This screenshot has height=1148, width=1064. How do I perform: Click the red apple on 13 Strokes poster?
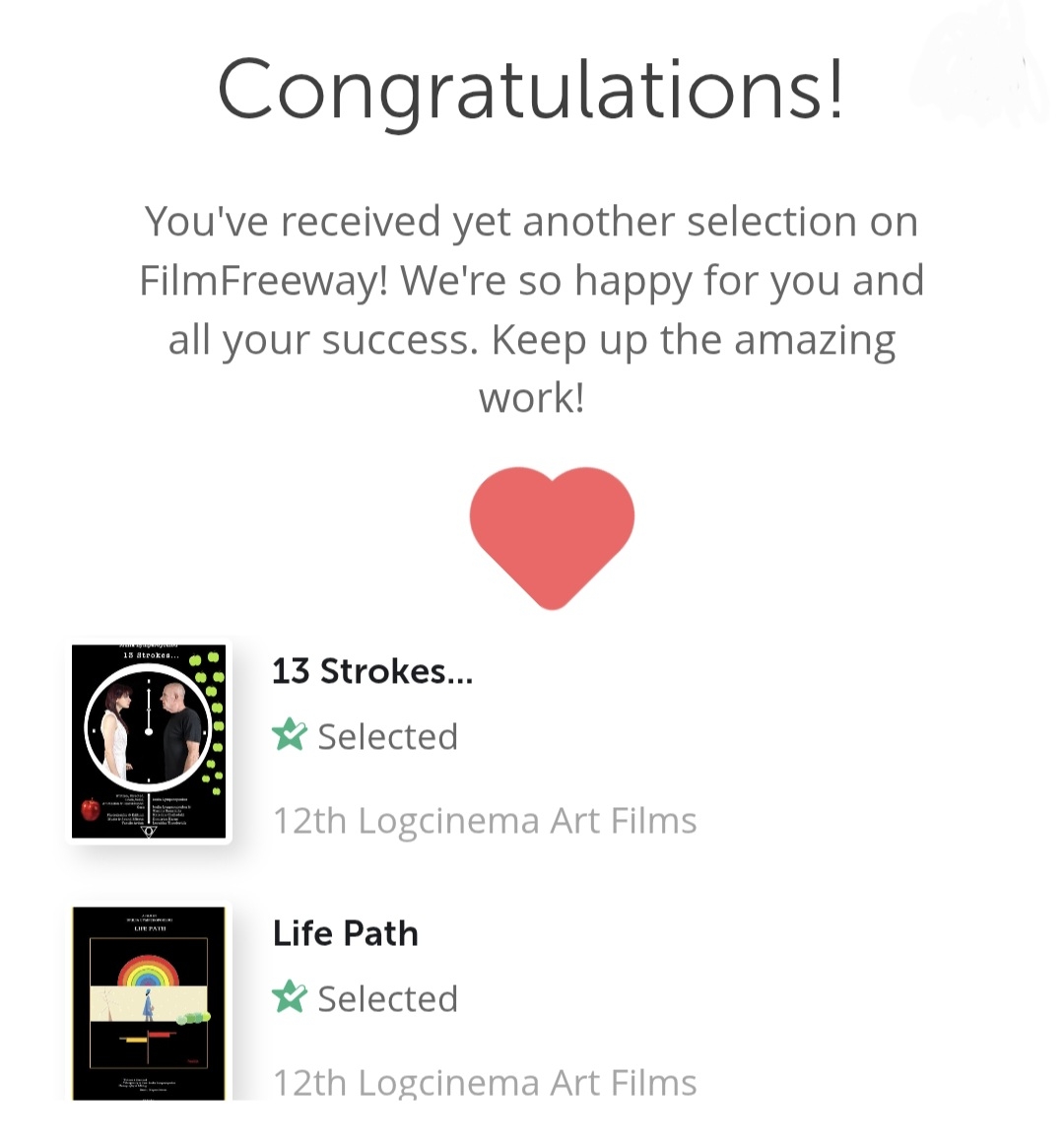[91, 810]
